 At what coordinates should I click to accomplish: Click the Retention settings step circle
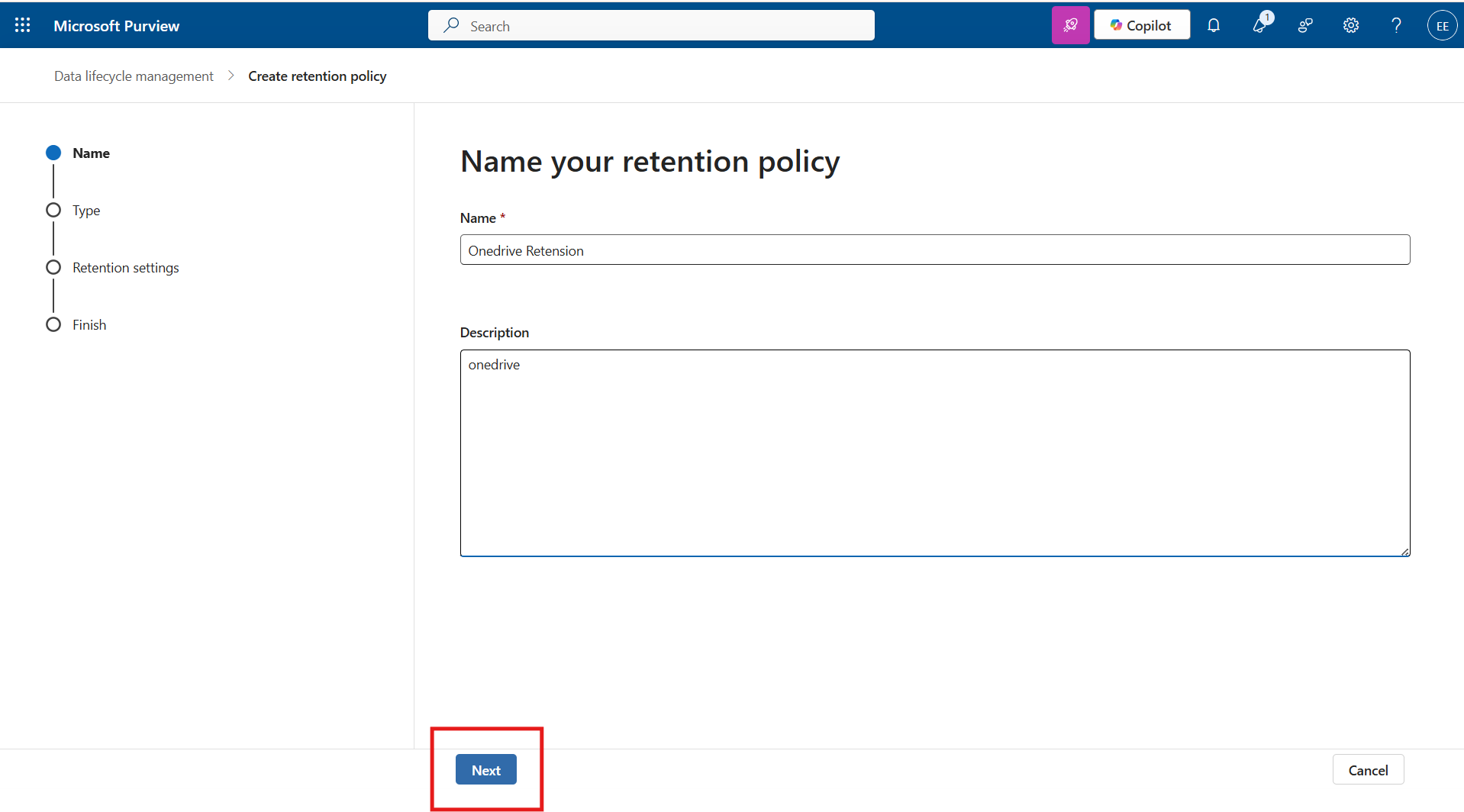pyautogui.click(x=53, y=267)
